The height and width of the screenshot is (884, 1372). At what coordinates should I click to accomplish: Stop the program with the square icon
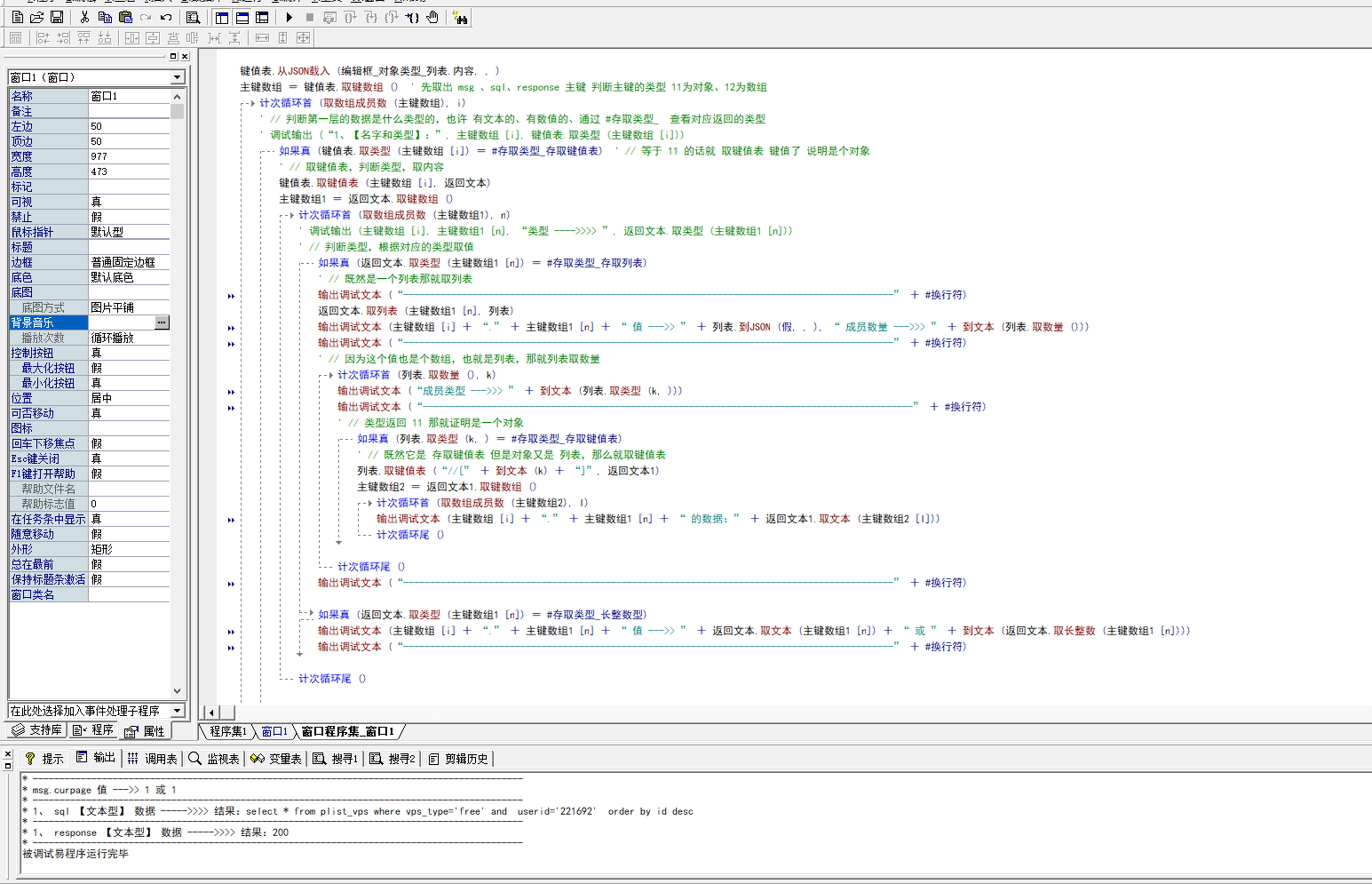[310, 17]
